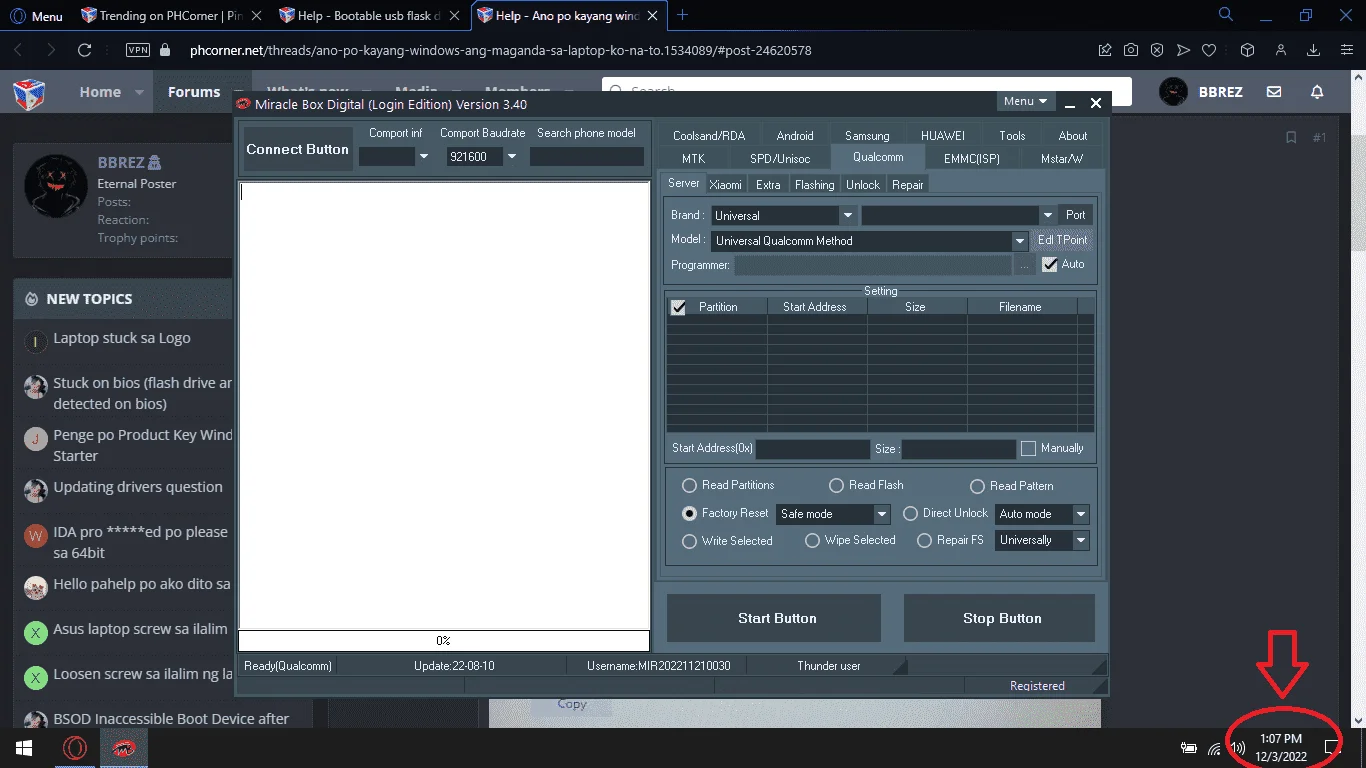Click the Size input field
Screen dimensions: 1366x768
click(959, 450)
